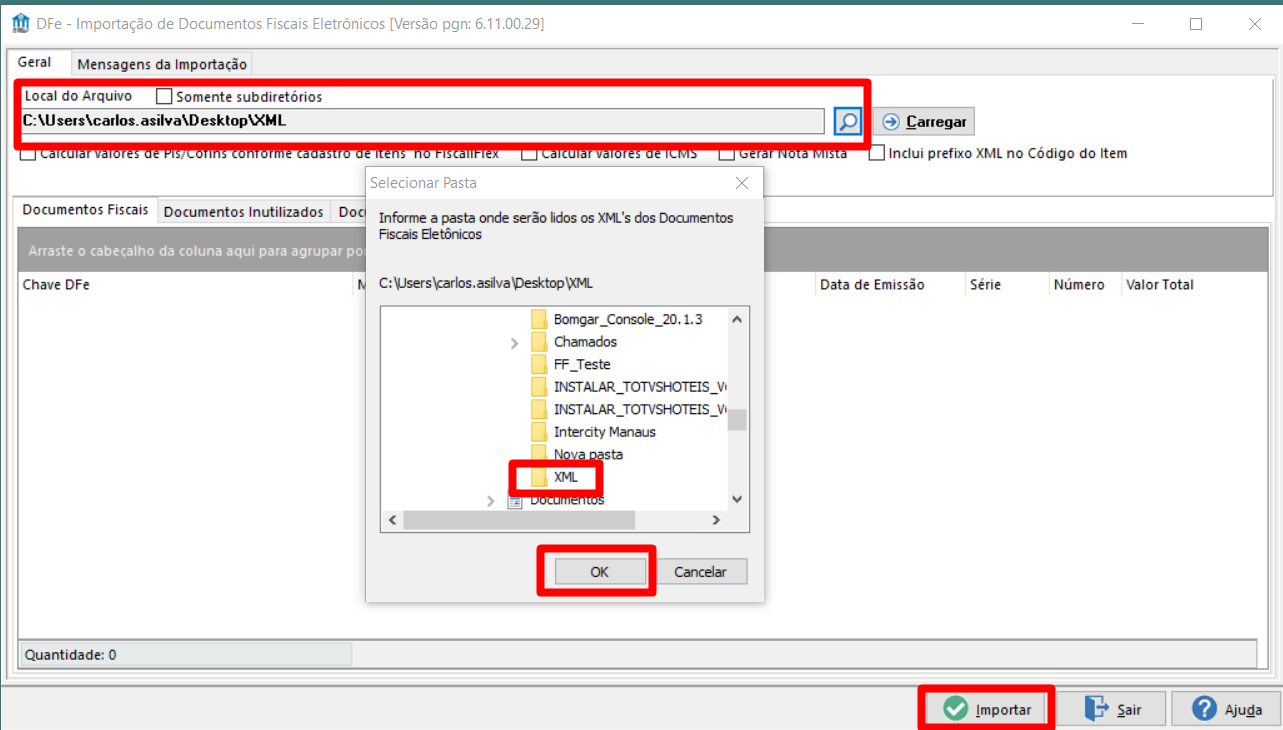The width and height of the screenshot is (1283, 730).
Task: Click folder tree scroll down arrow
Action: pos(737,499)
